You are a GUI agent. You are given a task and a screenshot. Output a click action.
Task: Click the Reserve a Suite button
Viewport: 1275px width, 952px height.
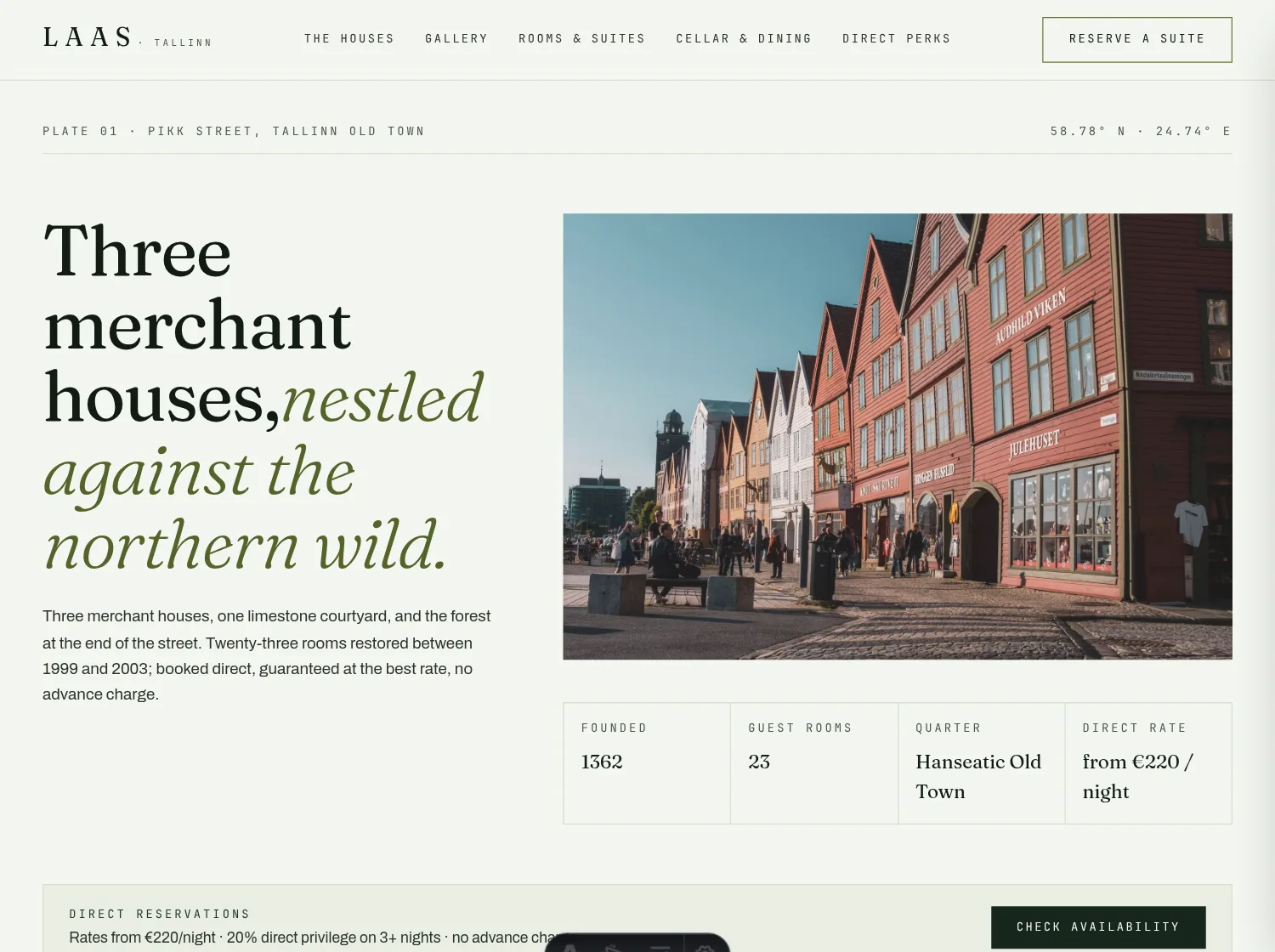(1137, 40)
